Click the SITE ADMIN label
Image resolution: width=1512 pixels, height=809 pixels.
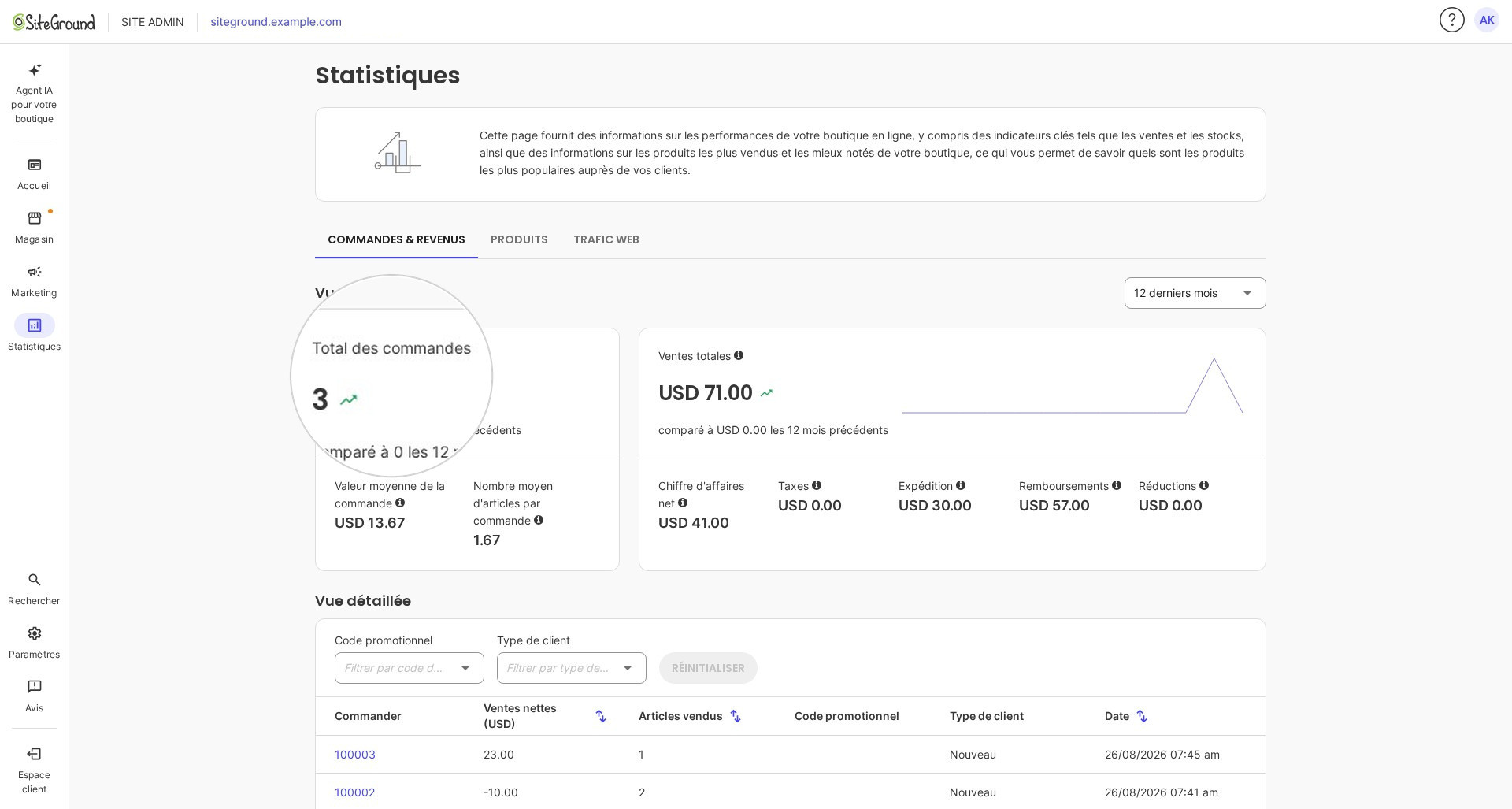152,22
